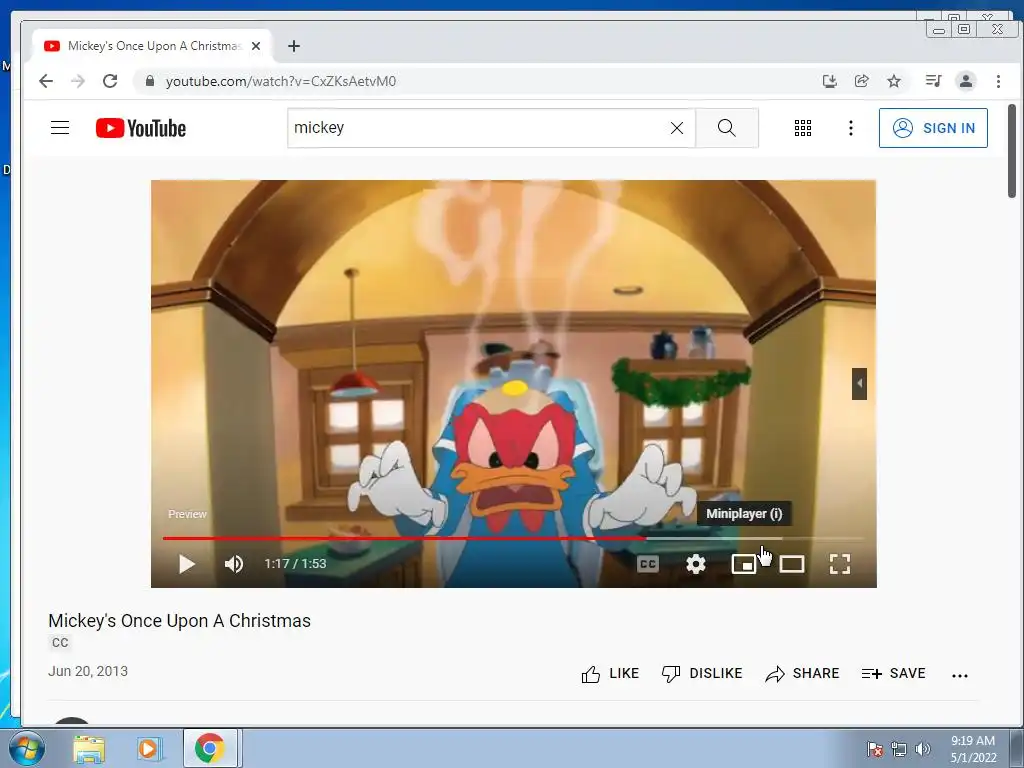This screenshot has height=768, width=1024.
Task: Open the Windows Start menu
Action: 26,748
